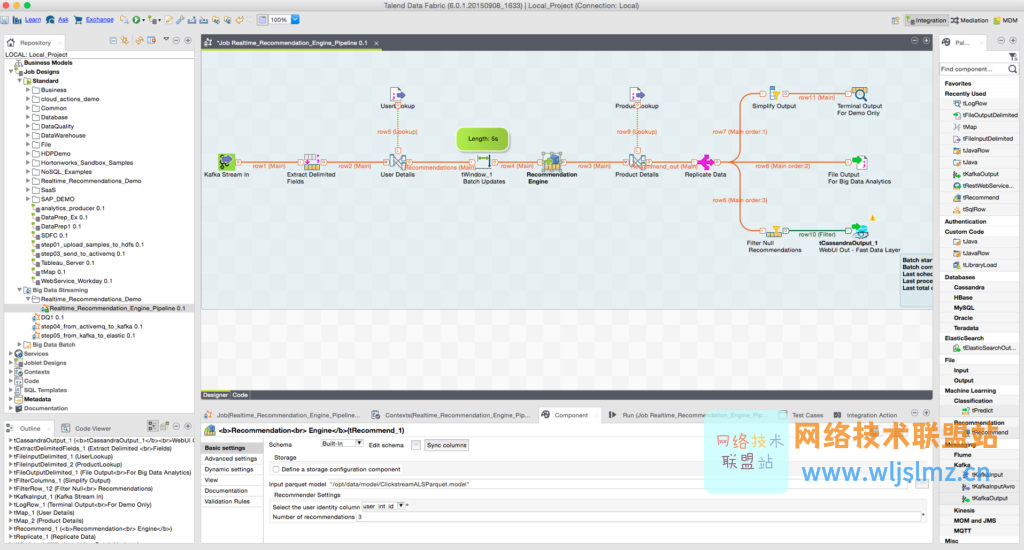This screenshot has height=550, width=1024.
Task: Select the Kafka Stream In component
Action: [x=226, y=161]
